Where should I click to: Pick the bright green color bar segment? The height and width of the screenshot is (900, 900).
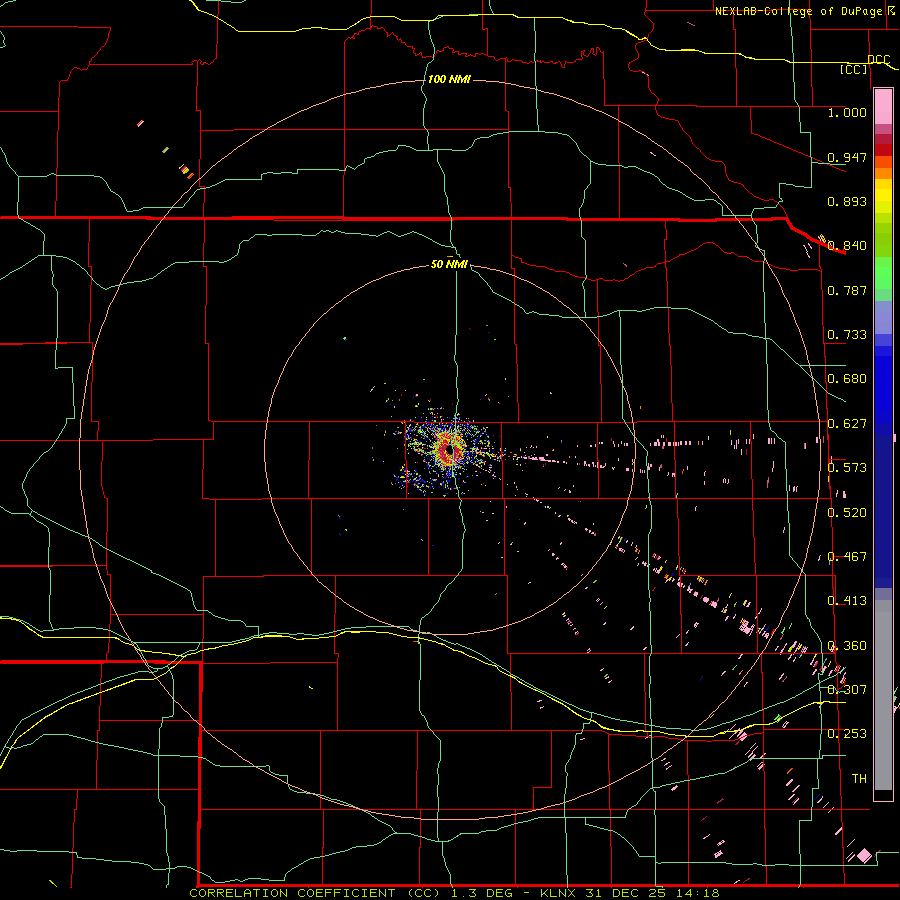(883, 273)
